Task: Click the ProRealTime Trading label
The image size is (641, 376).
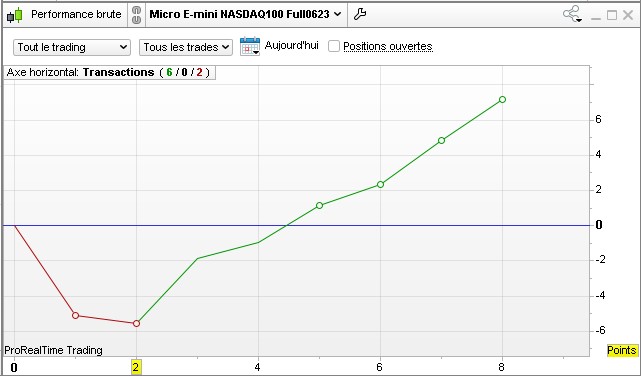Action: coord(54,350)
